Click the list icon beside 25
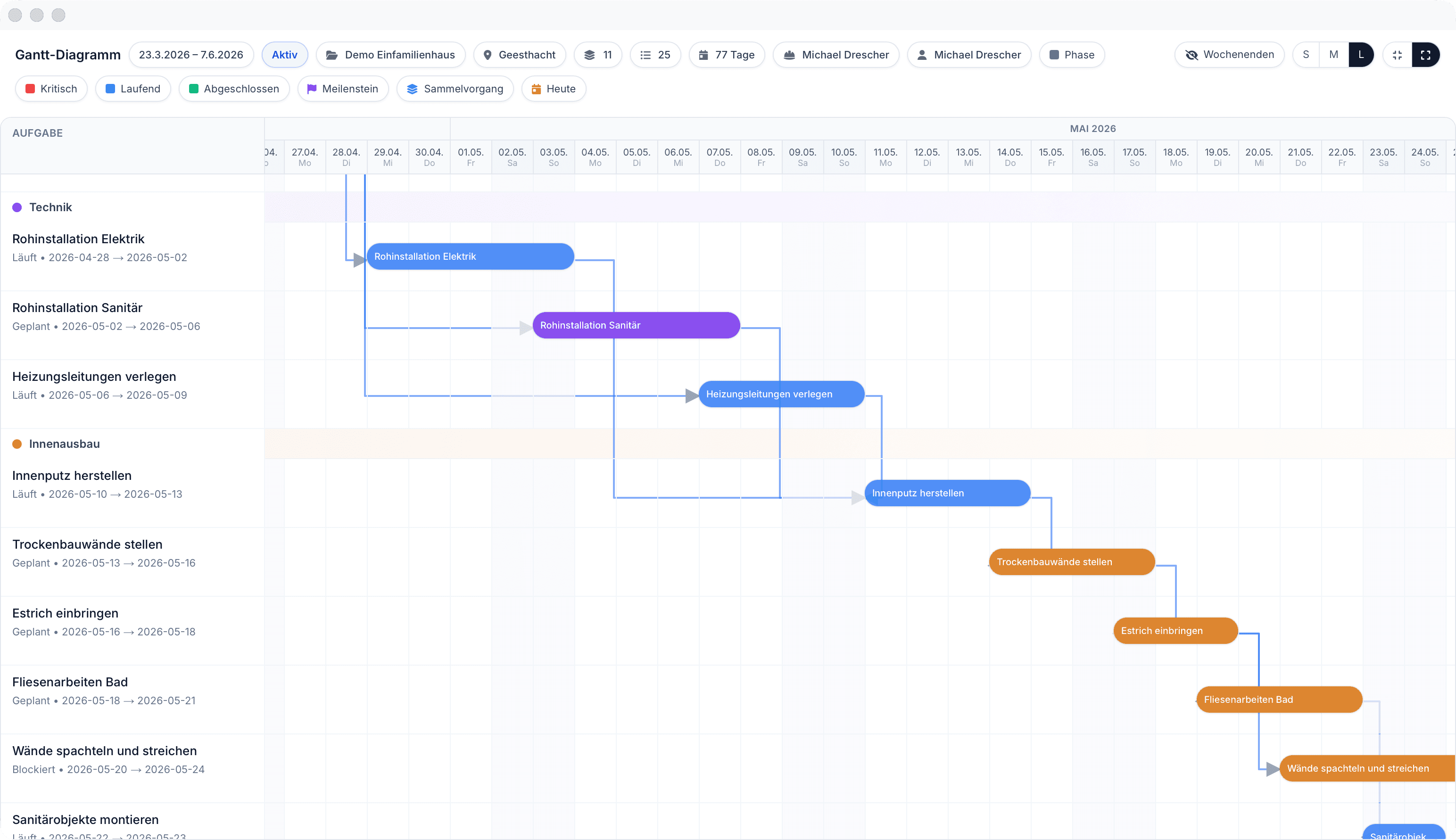1456x840 pixels. (x=646, y=55)
